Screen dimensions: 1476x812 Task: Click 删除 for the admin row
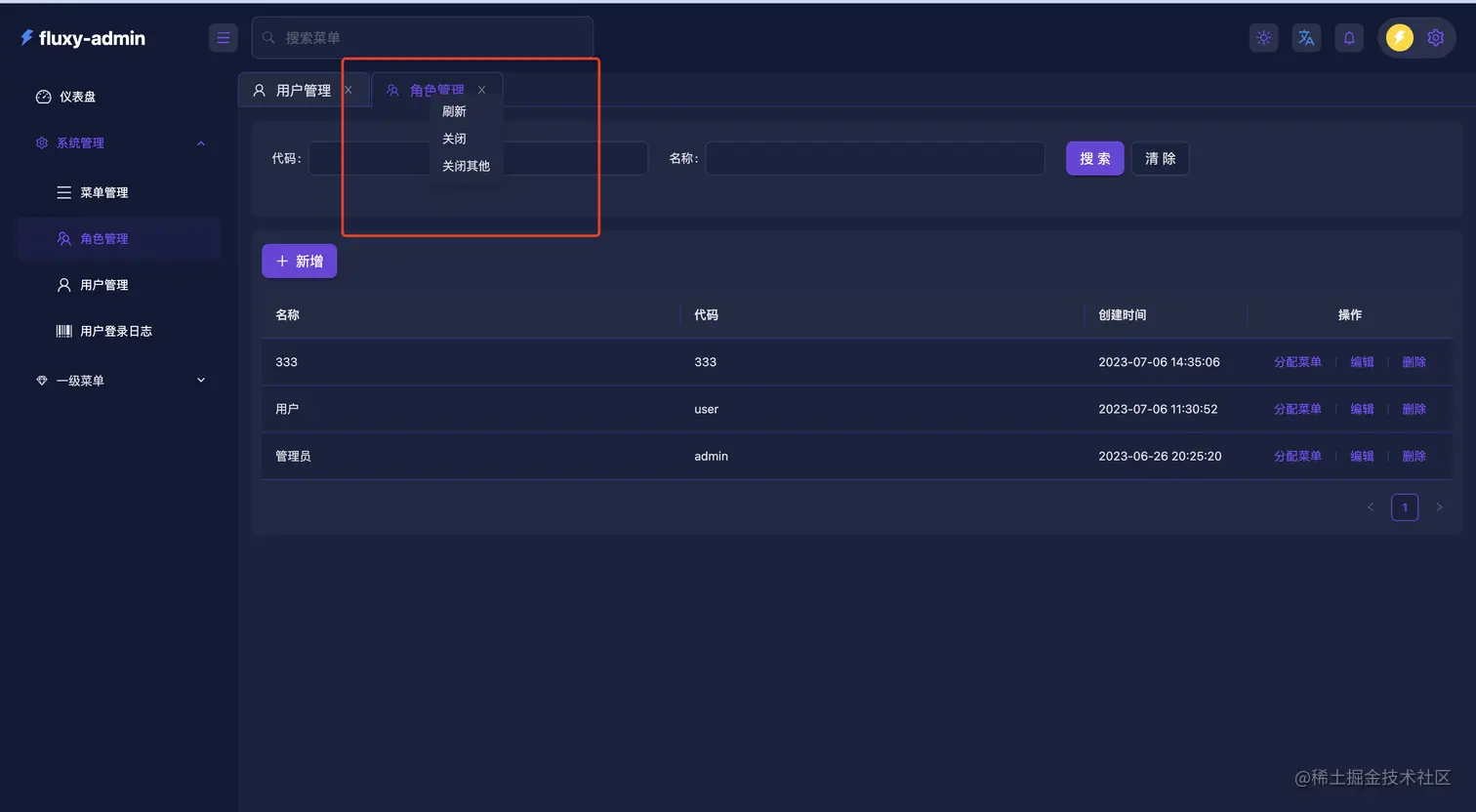[x=1414, y=456]
